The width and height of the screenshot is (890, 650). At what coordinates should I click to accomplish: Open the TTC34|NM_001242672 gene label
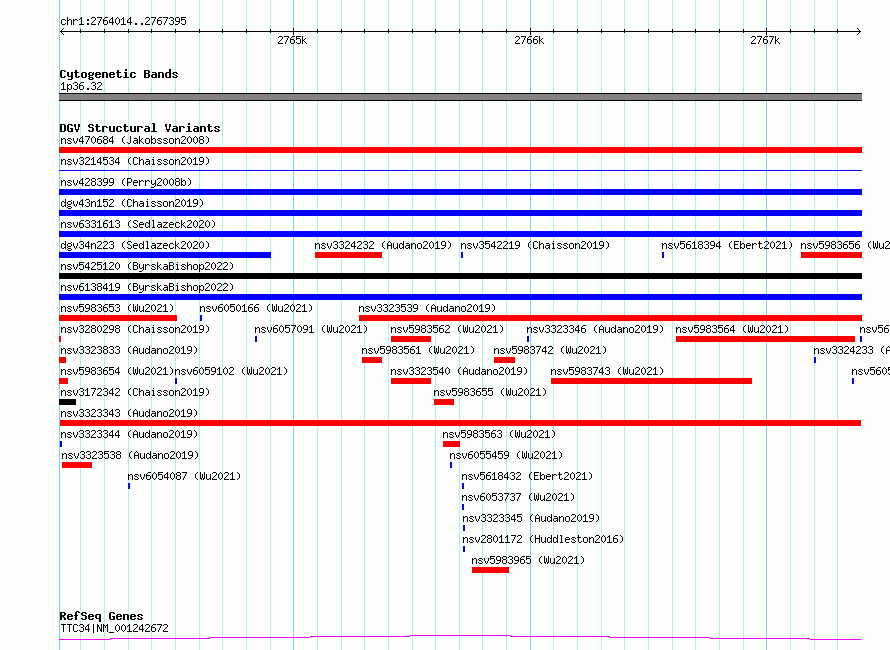[115, 628]
